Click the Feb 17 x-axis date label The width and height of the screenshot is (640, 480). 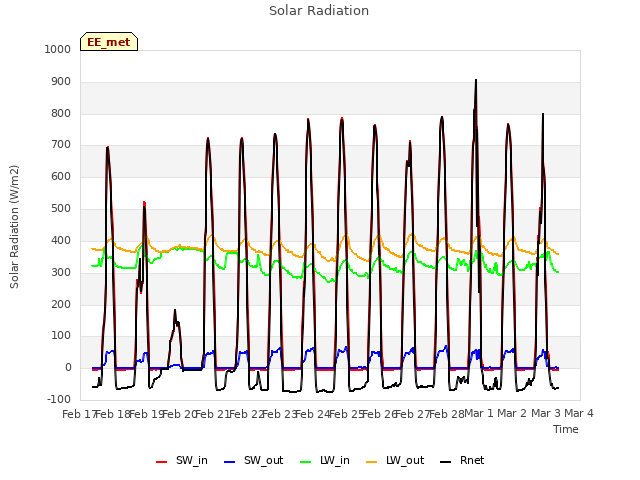[x=79, y=414]
